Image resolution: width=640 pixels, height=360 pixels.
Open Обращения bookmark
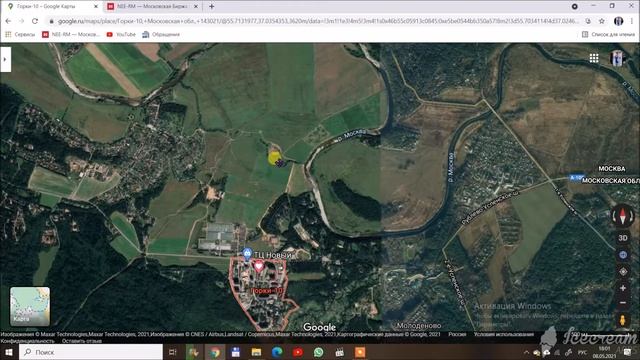(161, 35)
